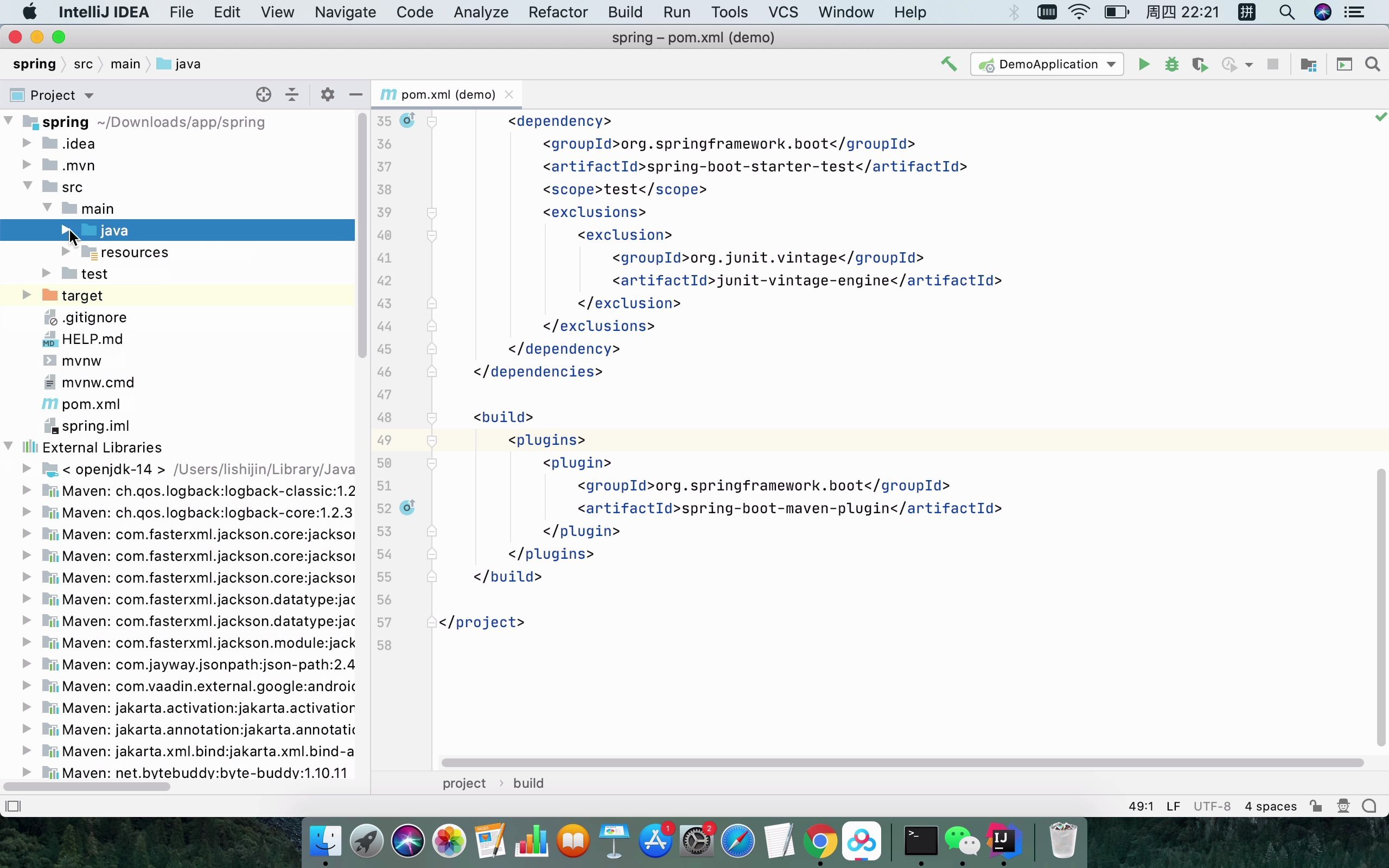Click editor horizontal scrollbar
This screenshot has width=1389, height=868.
coord(901,762)
